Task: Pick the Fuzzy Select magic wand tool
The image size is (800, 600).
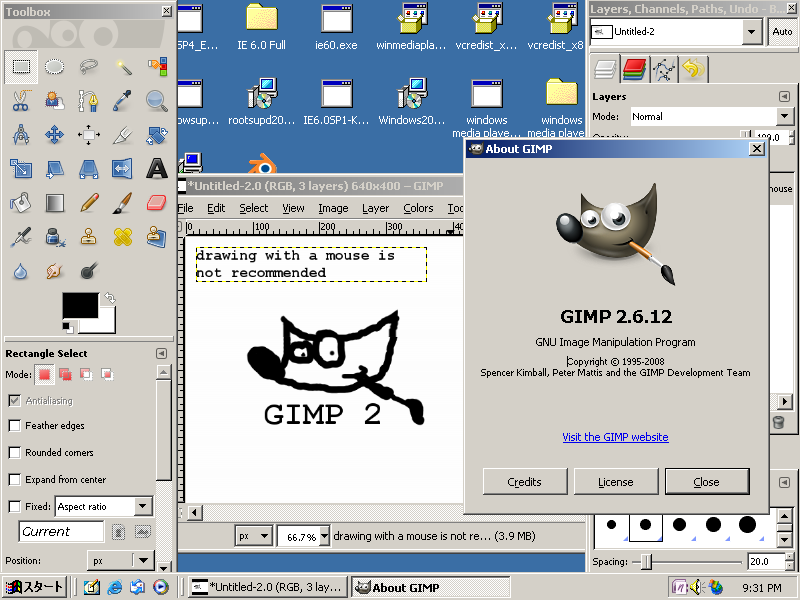Action: 123,67
